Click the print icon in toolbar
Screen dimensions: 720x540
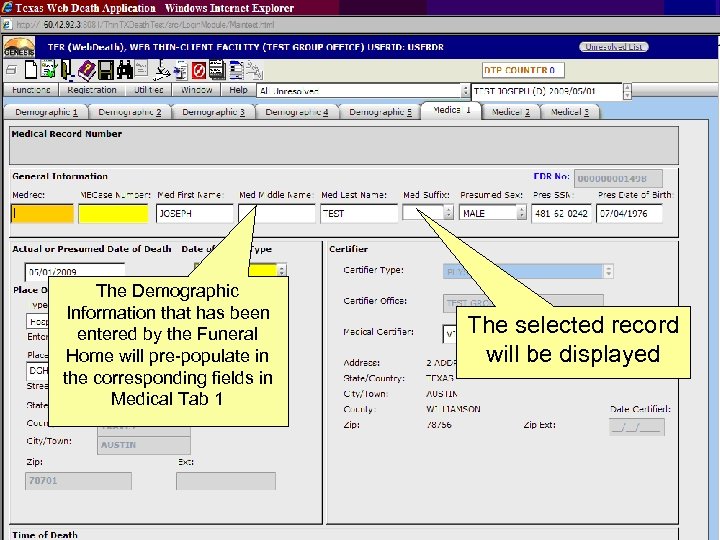(x=11, y=70)
